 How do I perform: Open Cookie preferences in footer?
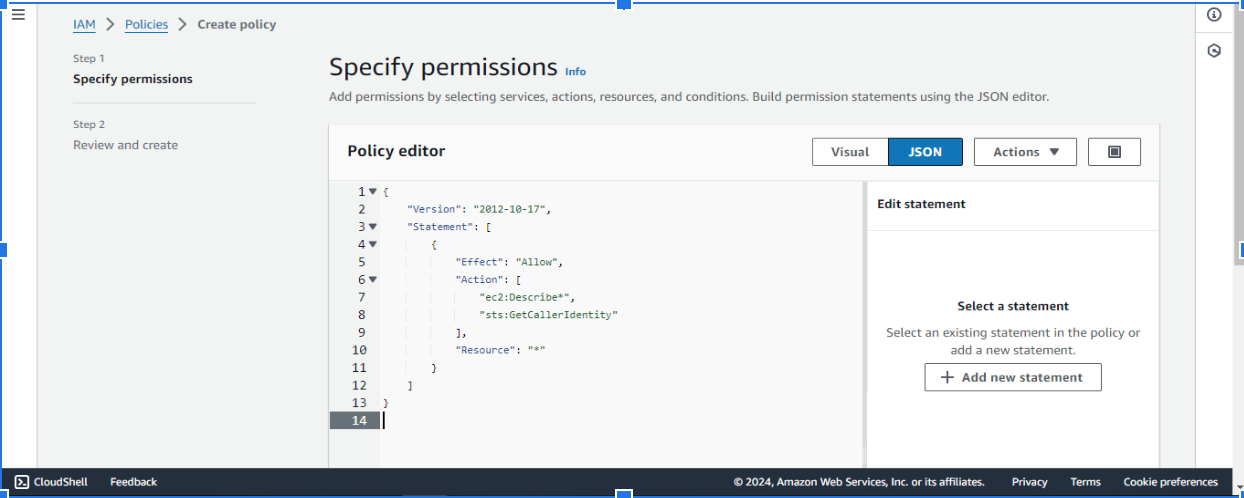coord(1170,482)
